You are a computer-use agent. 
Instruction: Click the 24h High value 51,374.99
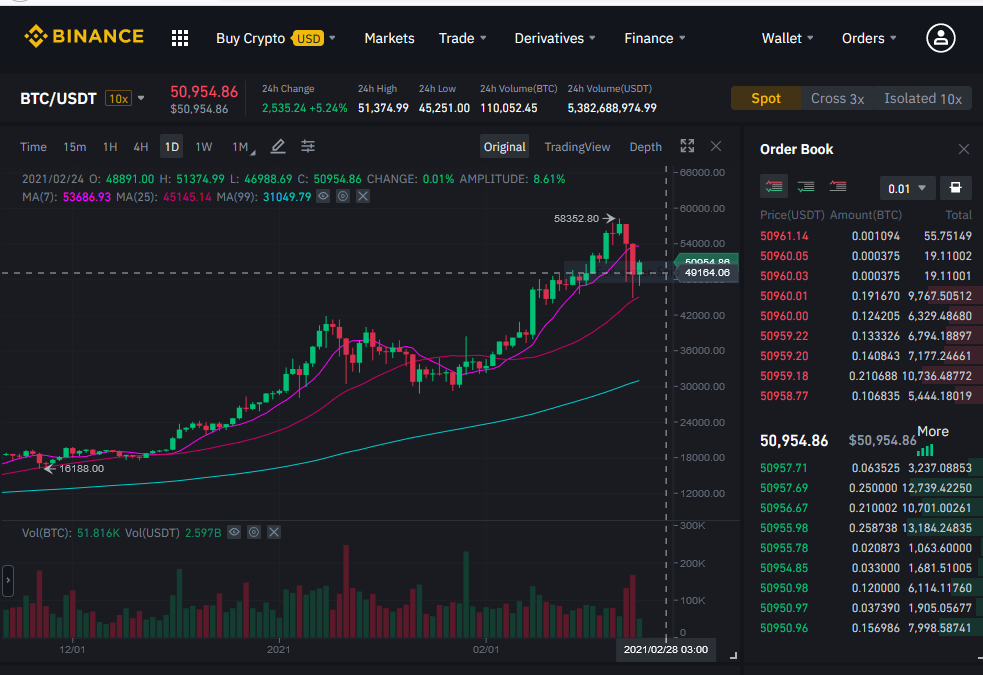pyautogui.click(x=383, y=108)
